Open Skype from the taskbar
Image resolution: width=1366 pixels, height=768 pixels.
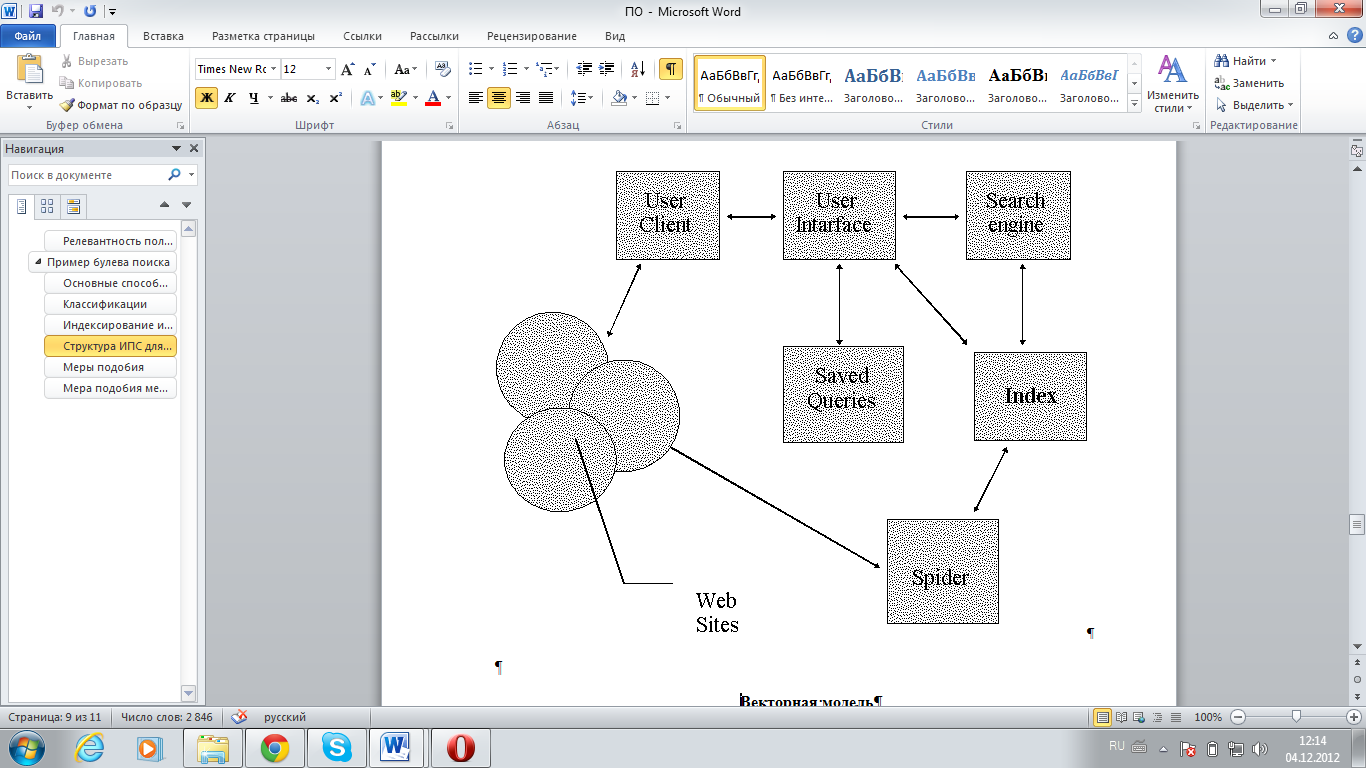[x=336, y=747]
